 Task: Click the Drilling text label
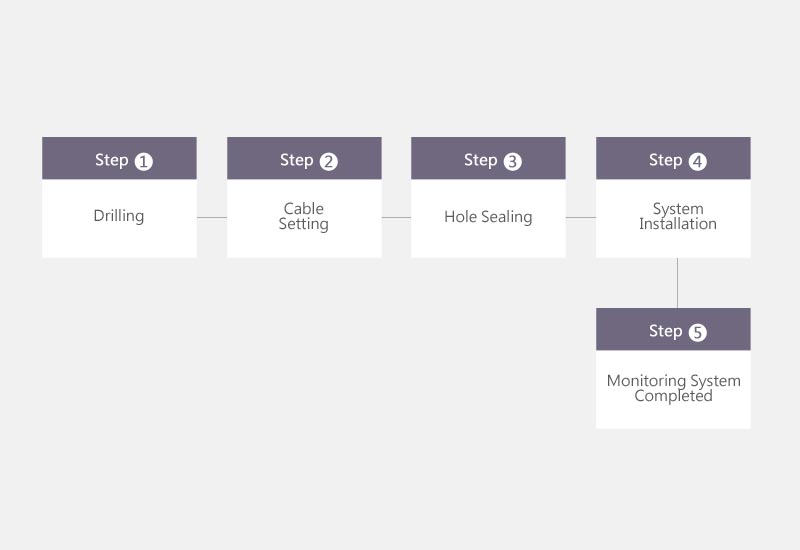(x=119, y=216)
